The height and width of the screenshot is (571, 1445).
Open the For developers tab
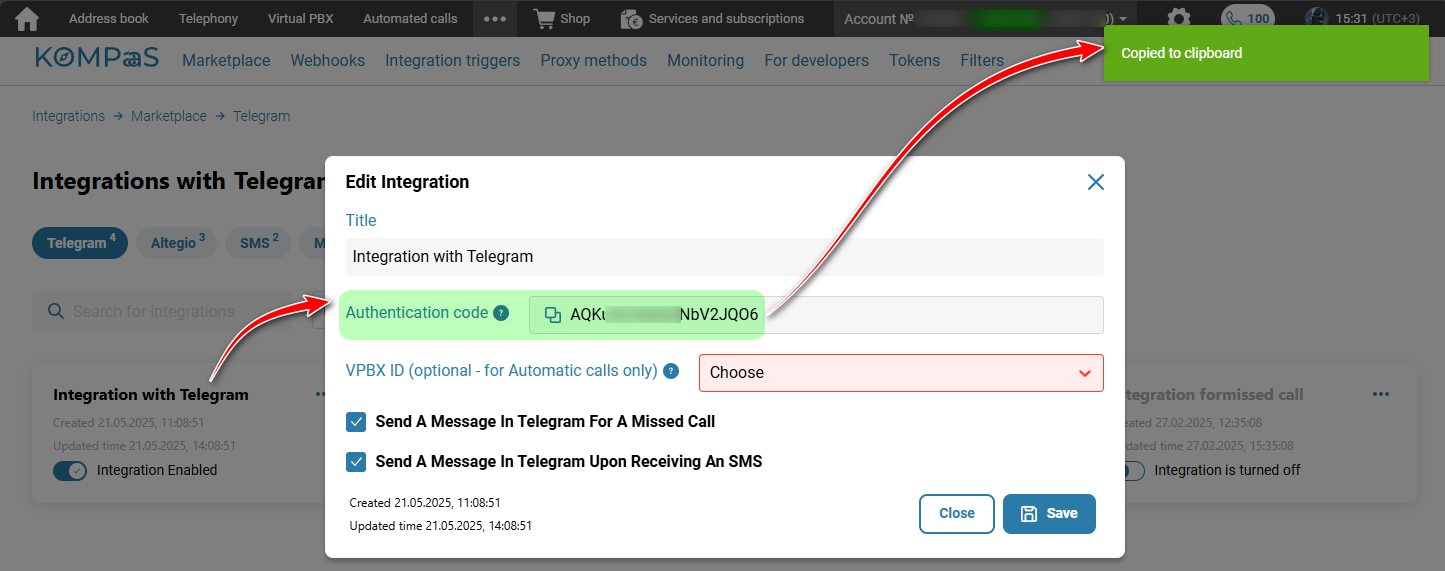tap(816, 60)
